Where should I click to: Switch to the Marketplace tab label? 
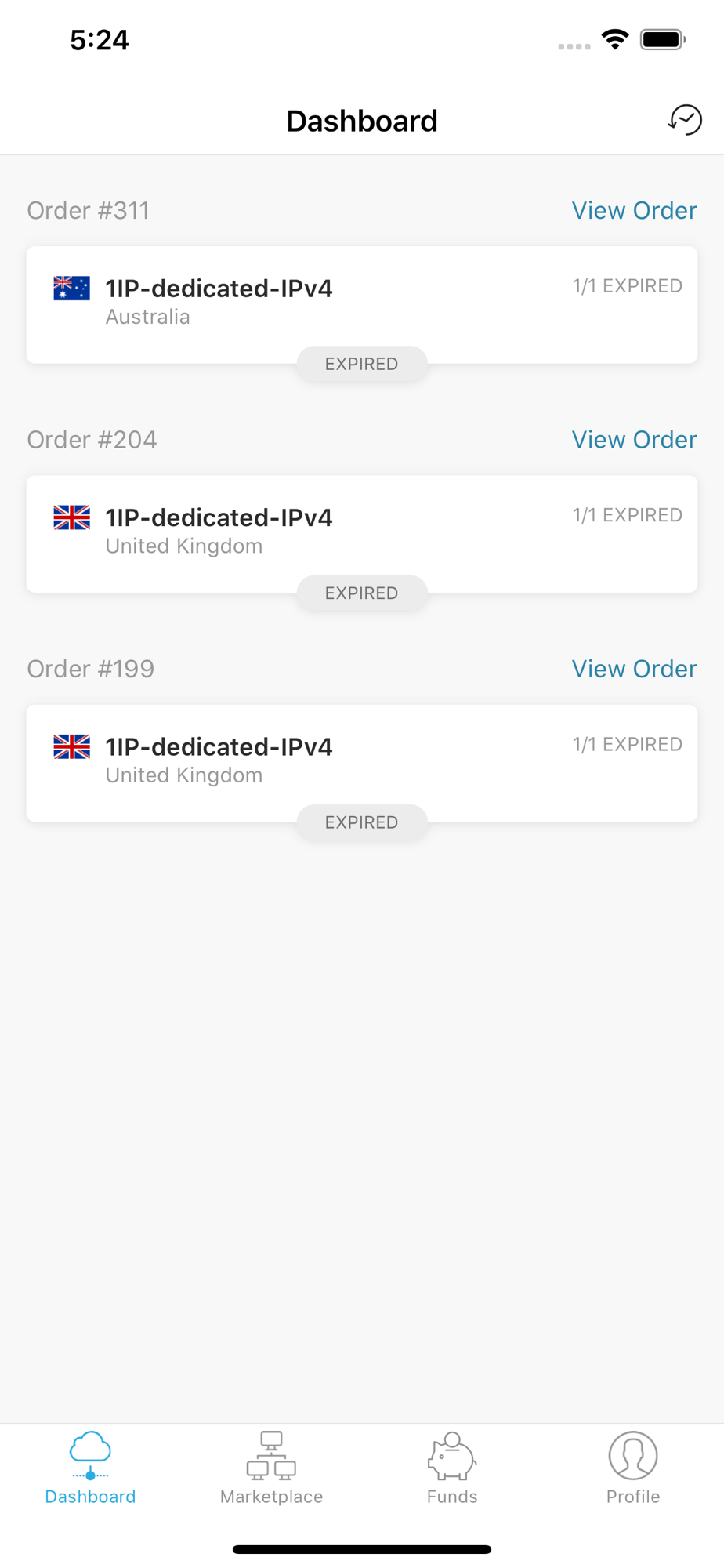271,1497
